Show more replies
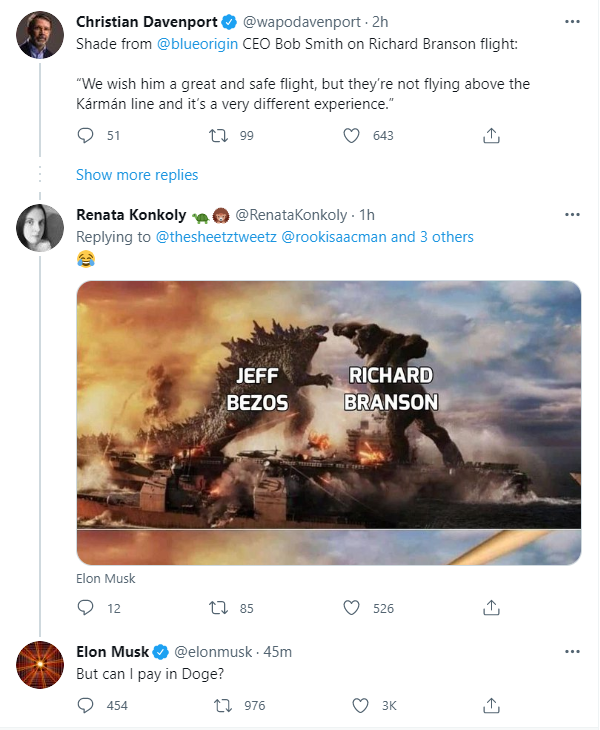This screenshot has width=600, height=730. [x=137, y=175]
